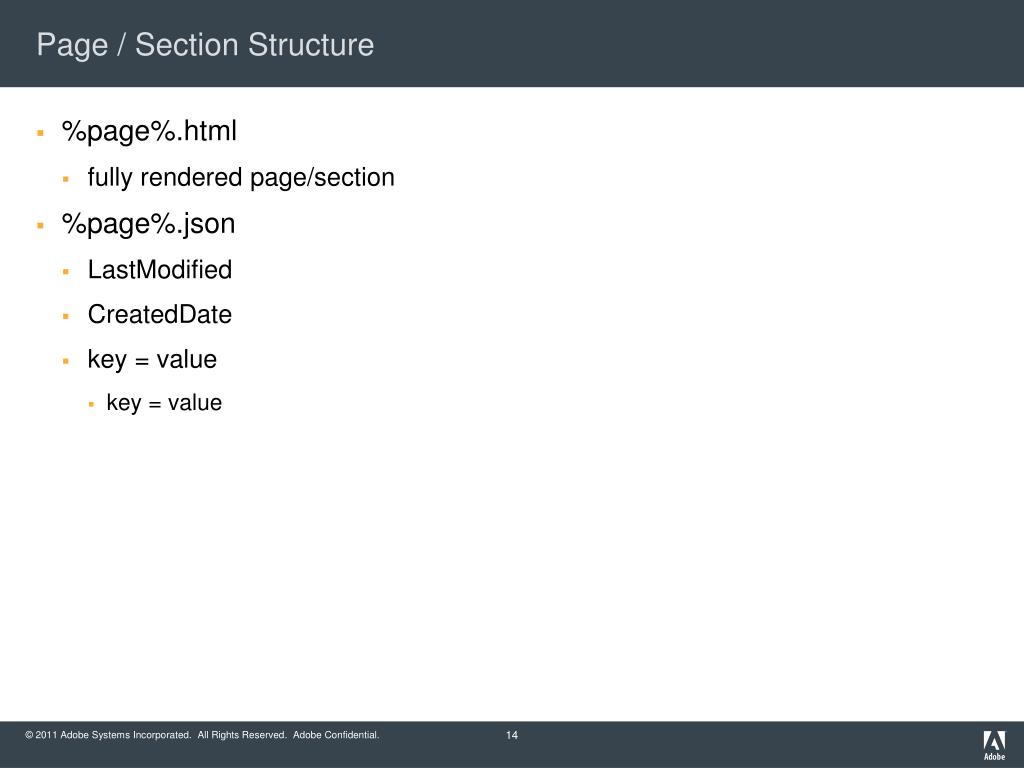This screenshot has height=768, width=1024.
Task: Click the Adobe copyright notice text
Action: click(x=202, y=735)
